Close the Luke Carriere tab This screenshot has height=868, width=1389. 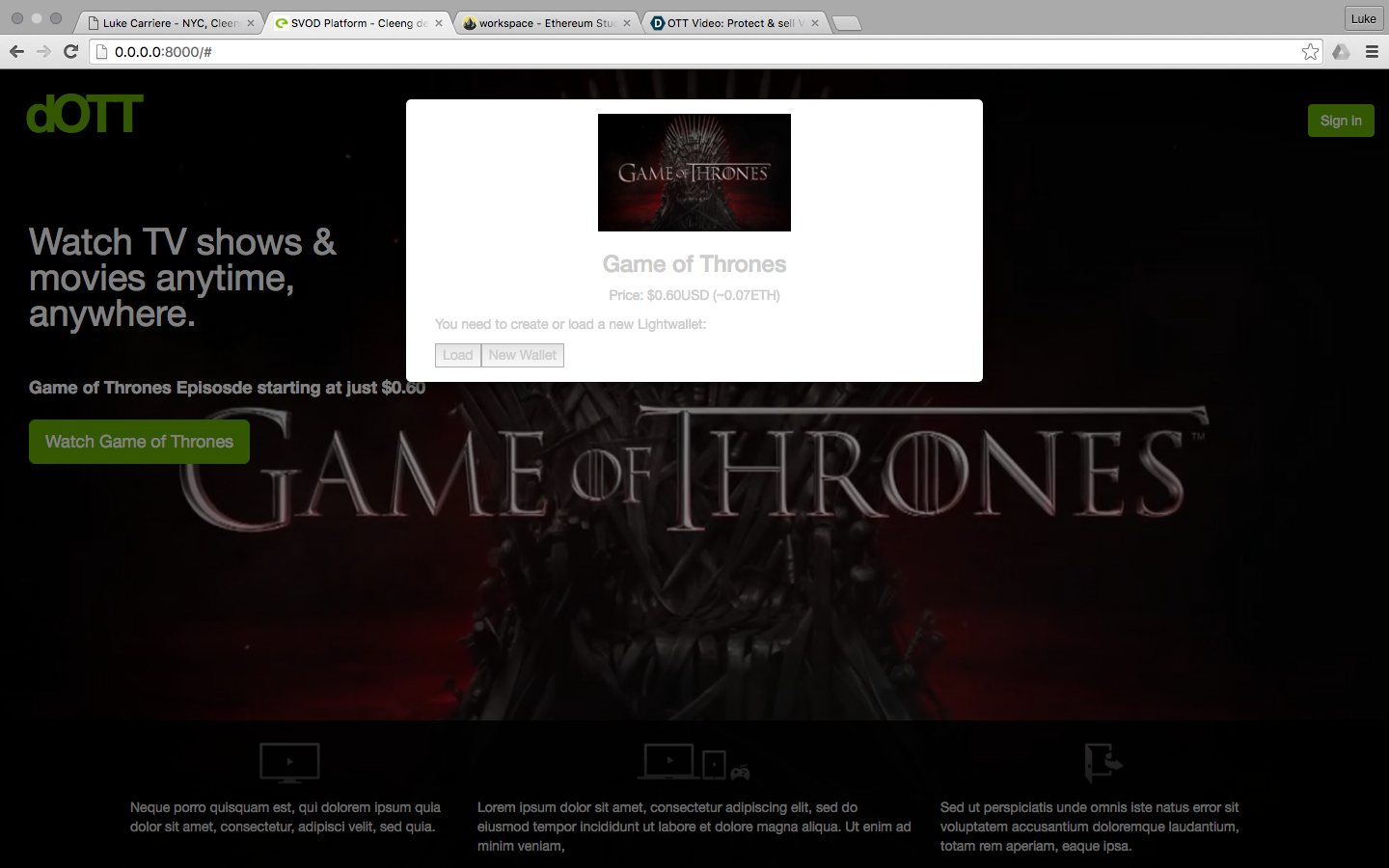(251, 23)
